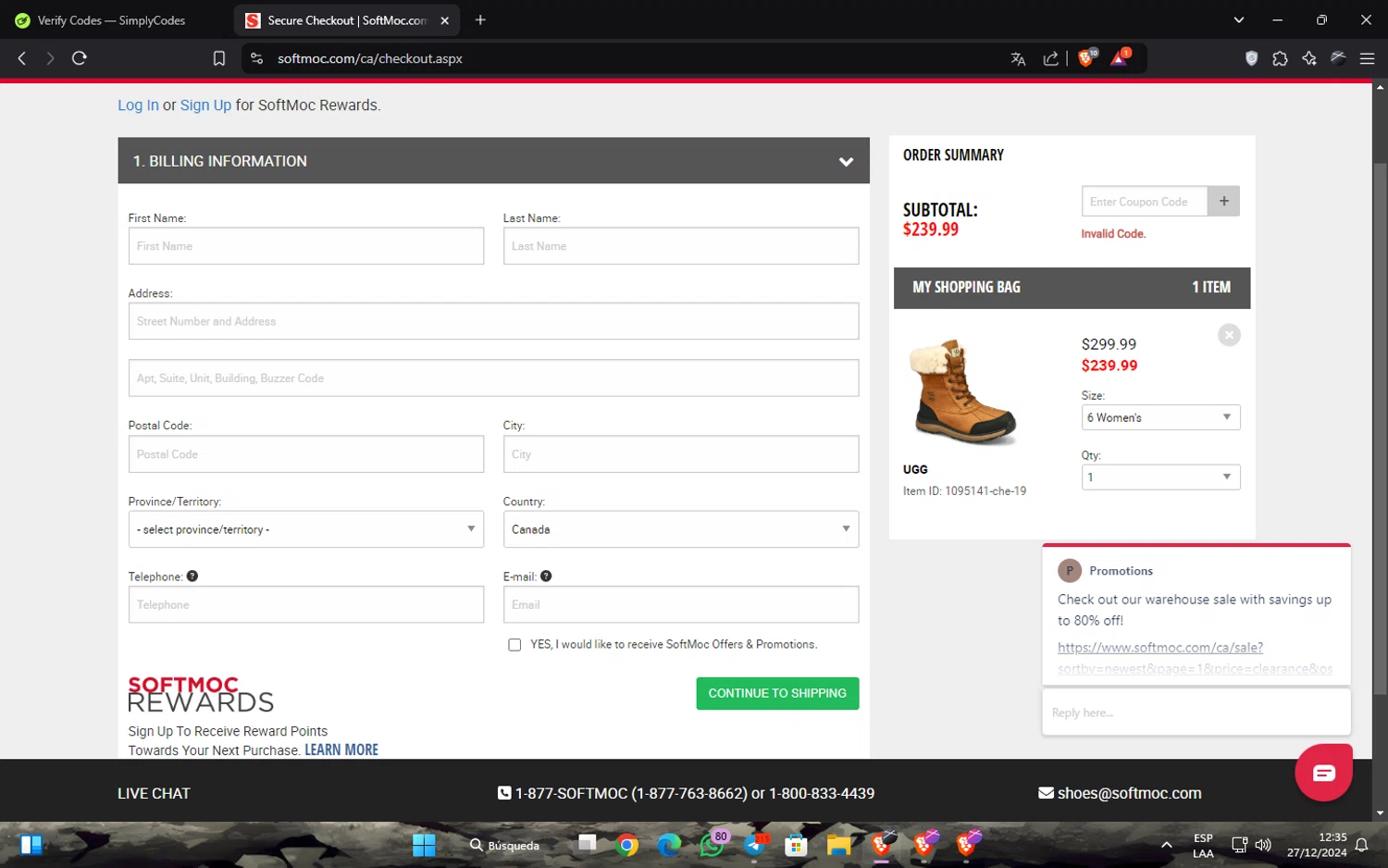Open the notification bell in taskbar
Screen dimensions: 1388x868
coord(1361,845)
